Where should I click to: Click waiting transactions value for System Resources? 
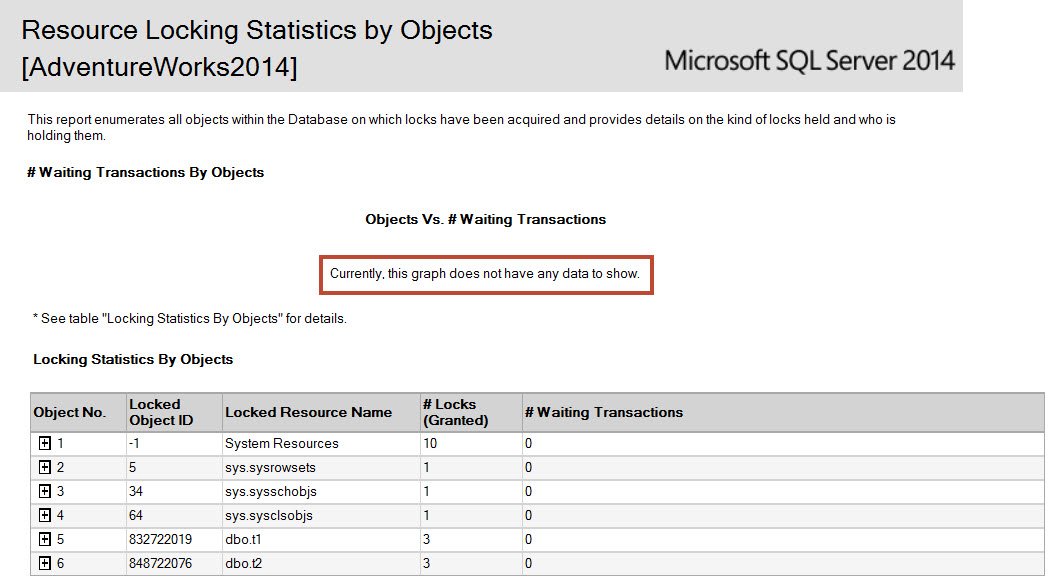[x=529, y=443]
